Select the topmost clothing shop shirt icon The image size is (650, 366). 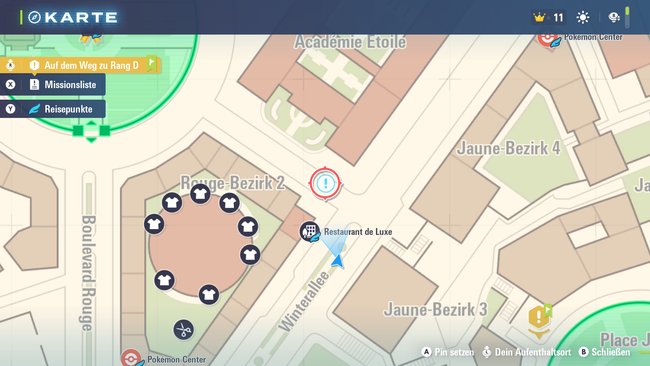pyautogui.click(x=200, y=194)
